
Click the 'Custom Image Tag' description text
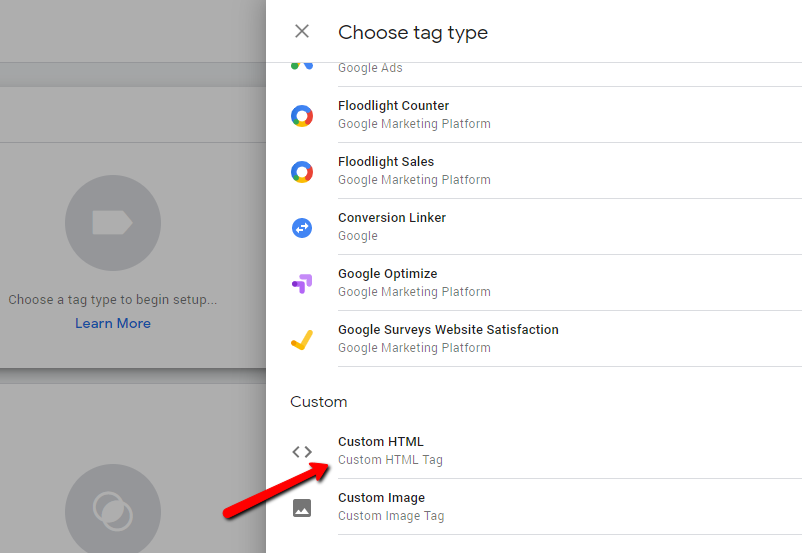[x=391, y=516]
